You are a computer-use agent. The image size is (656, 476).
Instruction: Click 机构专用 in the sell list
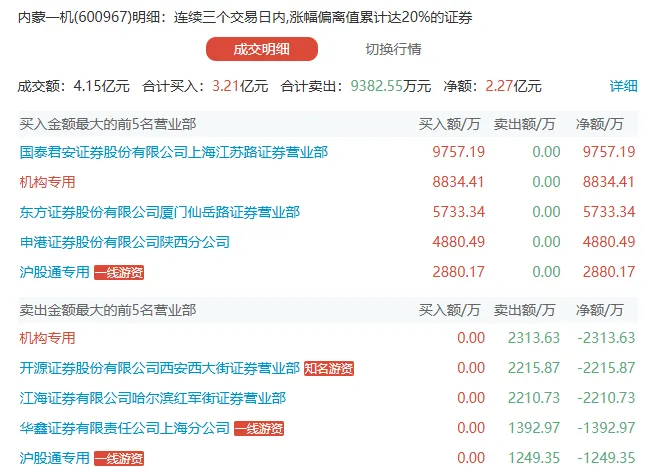[47, 338]
